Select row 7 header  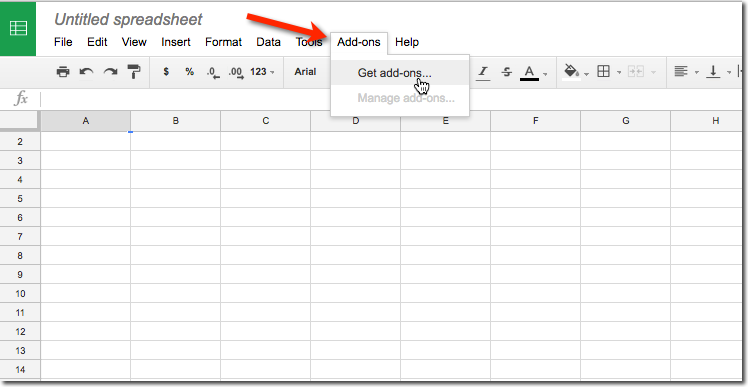point(20,237)
